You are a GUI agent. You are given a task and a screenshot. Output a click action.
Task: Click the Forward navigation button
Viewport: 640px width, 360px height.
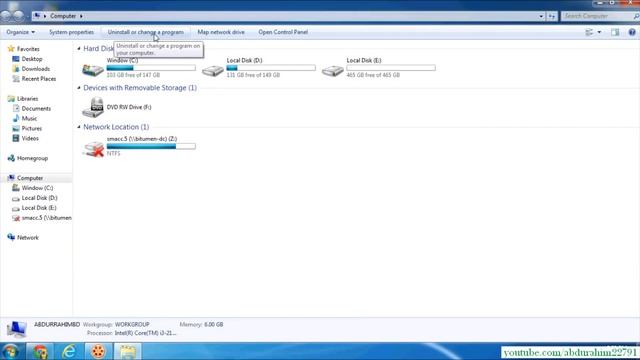pos(18,16)
